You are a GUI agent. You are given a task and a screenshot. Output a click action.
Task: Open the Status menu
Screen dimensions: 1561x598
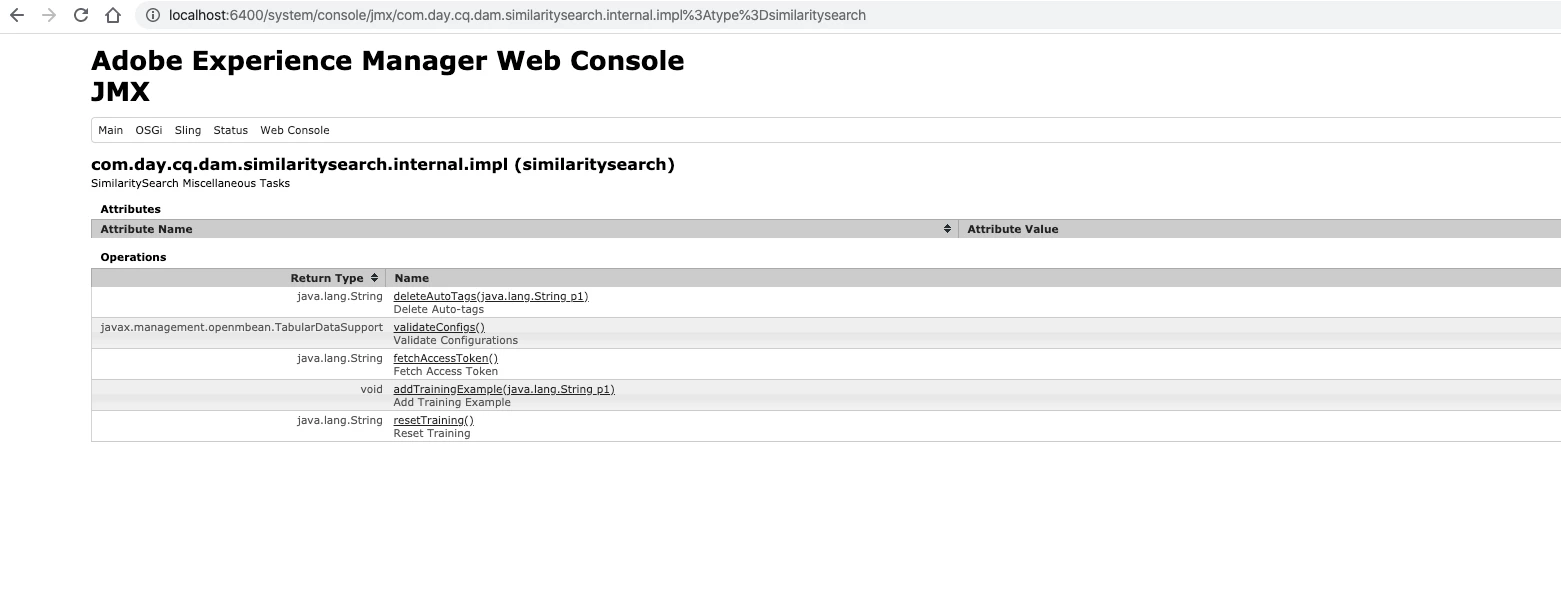230,130
